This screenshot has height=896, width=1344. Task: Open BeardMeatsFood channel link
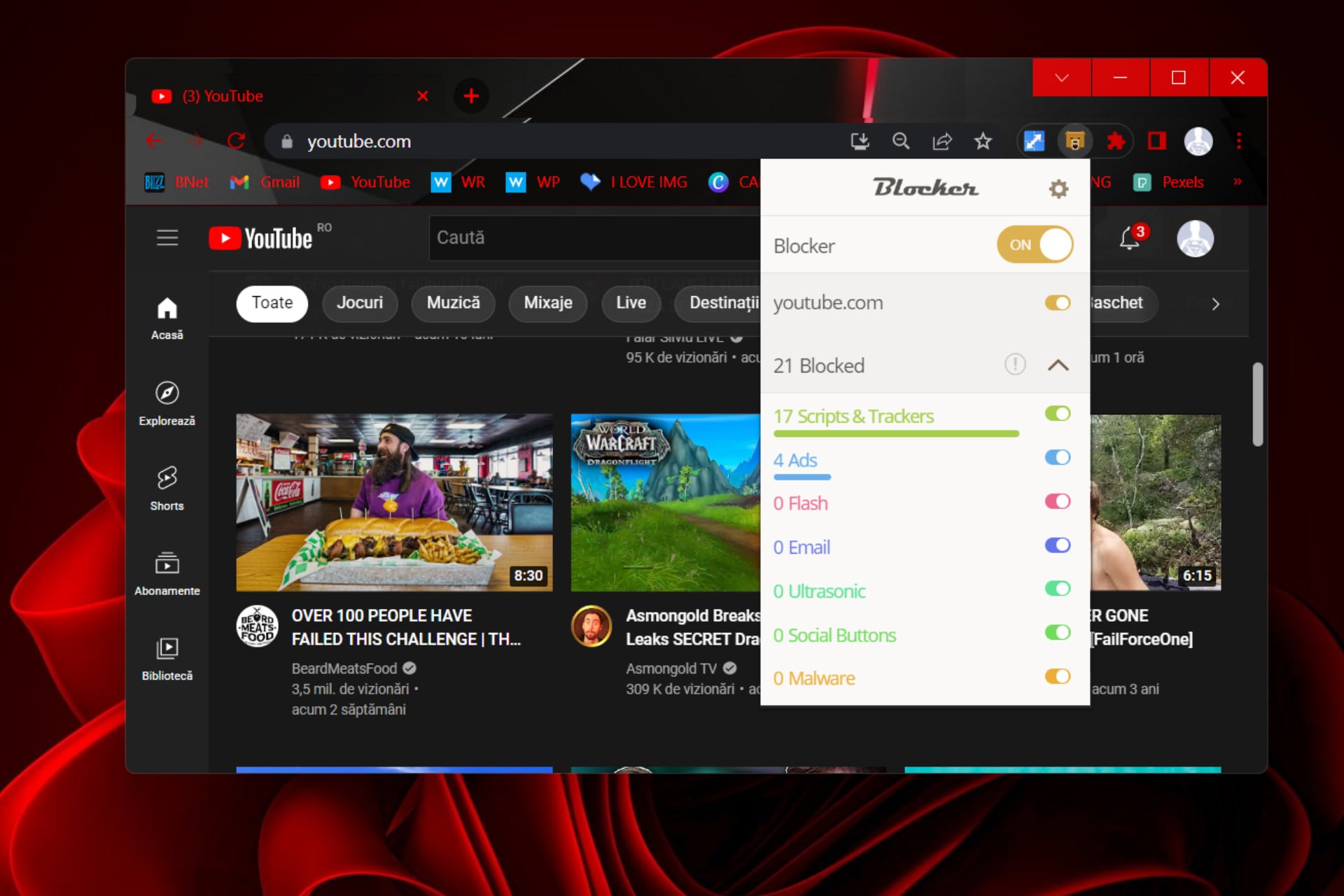(344, 668)
